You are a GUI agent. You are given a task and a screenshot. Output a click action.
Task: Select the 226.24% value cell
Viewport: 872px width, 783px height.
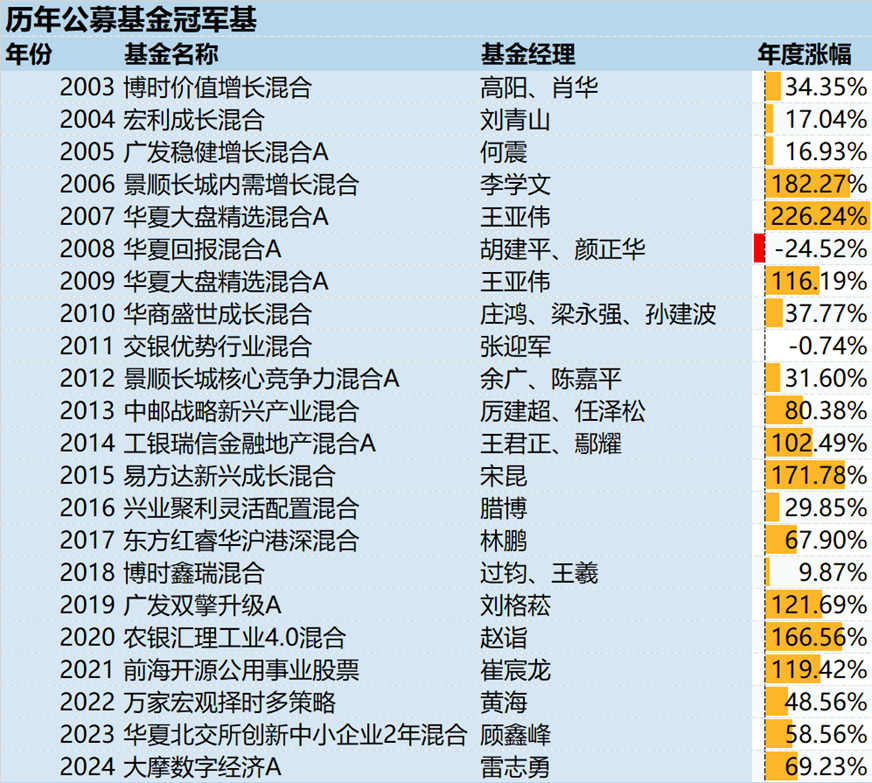(819, 216)
